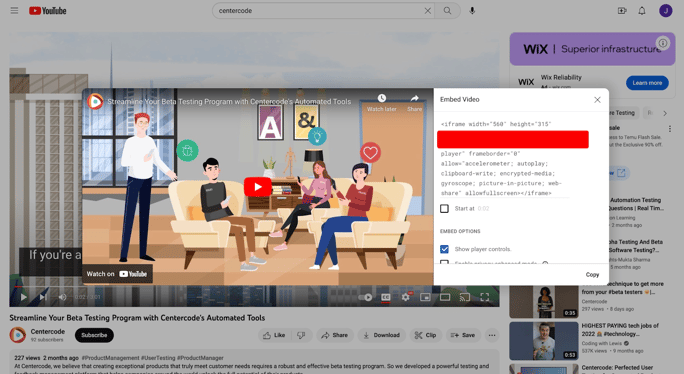Open the Create video icon
Screen dimensions: 684x374
622,10
